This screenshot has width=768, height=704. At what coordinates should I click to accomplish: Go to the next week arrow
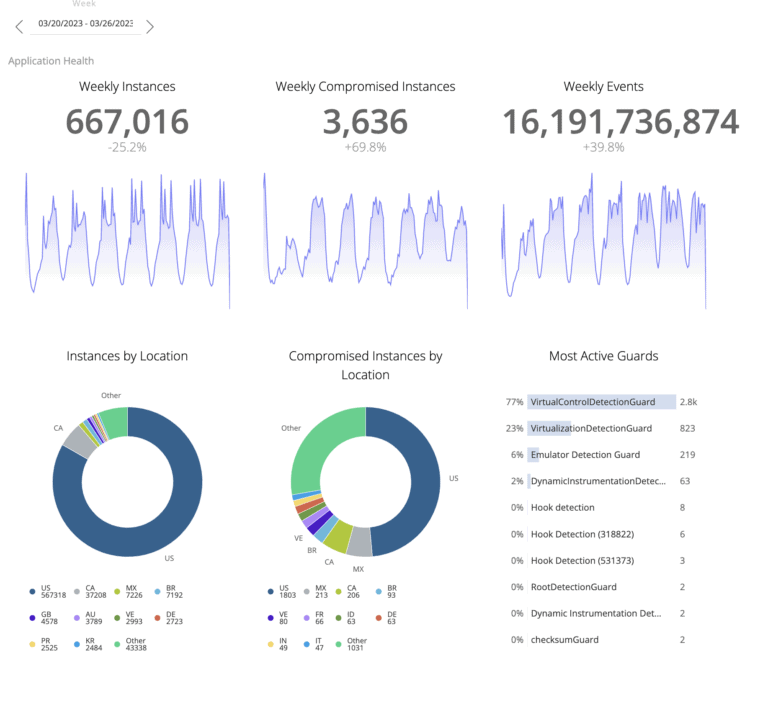(150, 26)
